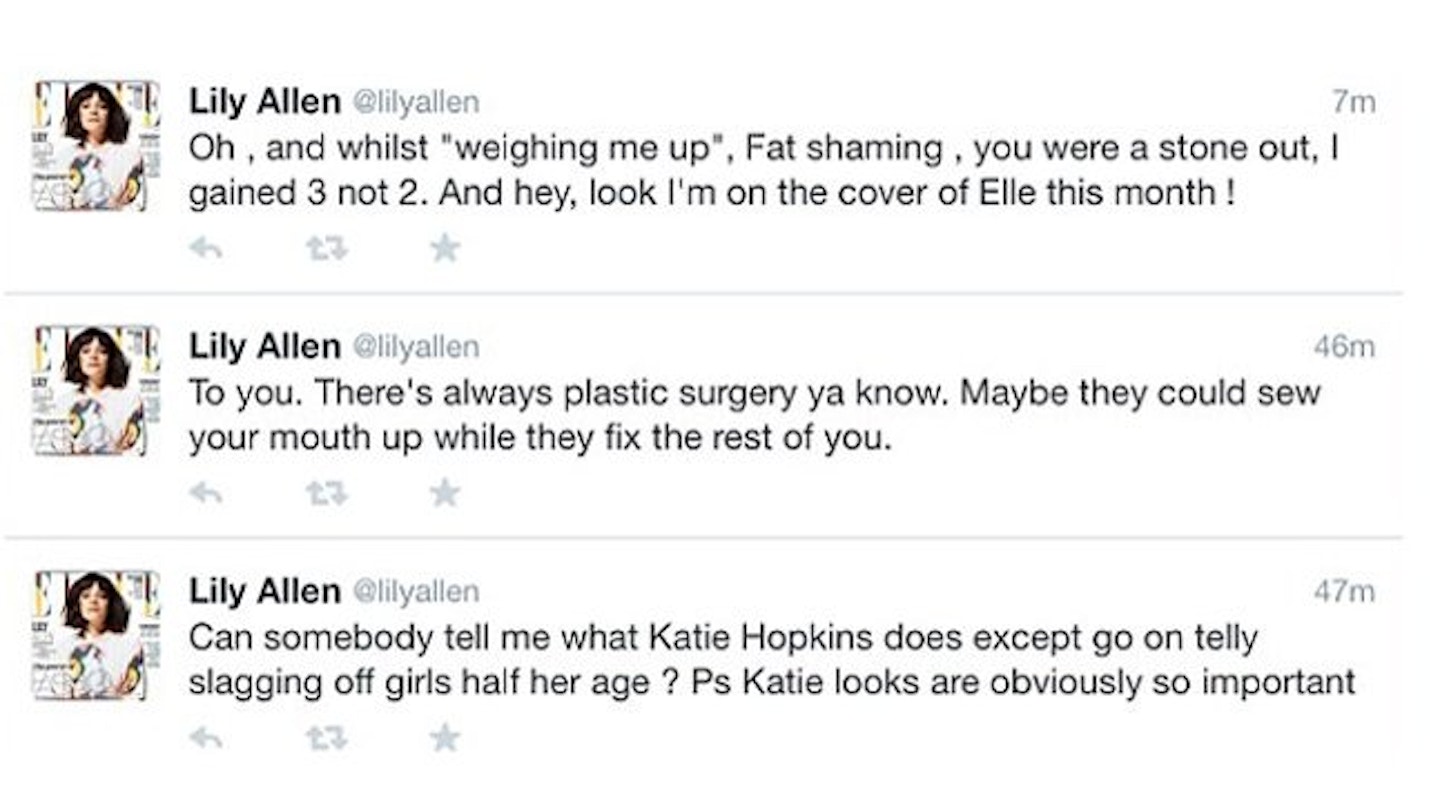Open the 7m timestamp link
Screen dimensions: 1440x809
(x=1355, y=102)
